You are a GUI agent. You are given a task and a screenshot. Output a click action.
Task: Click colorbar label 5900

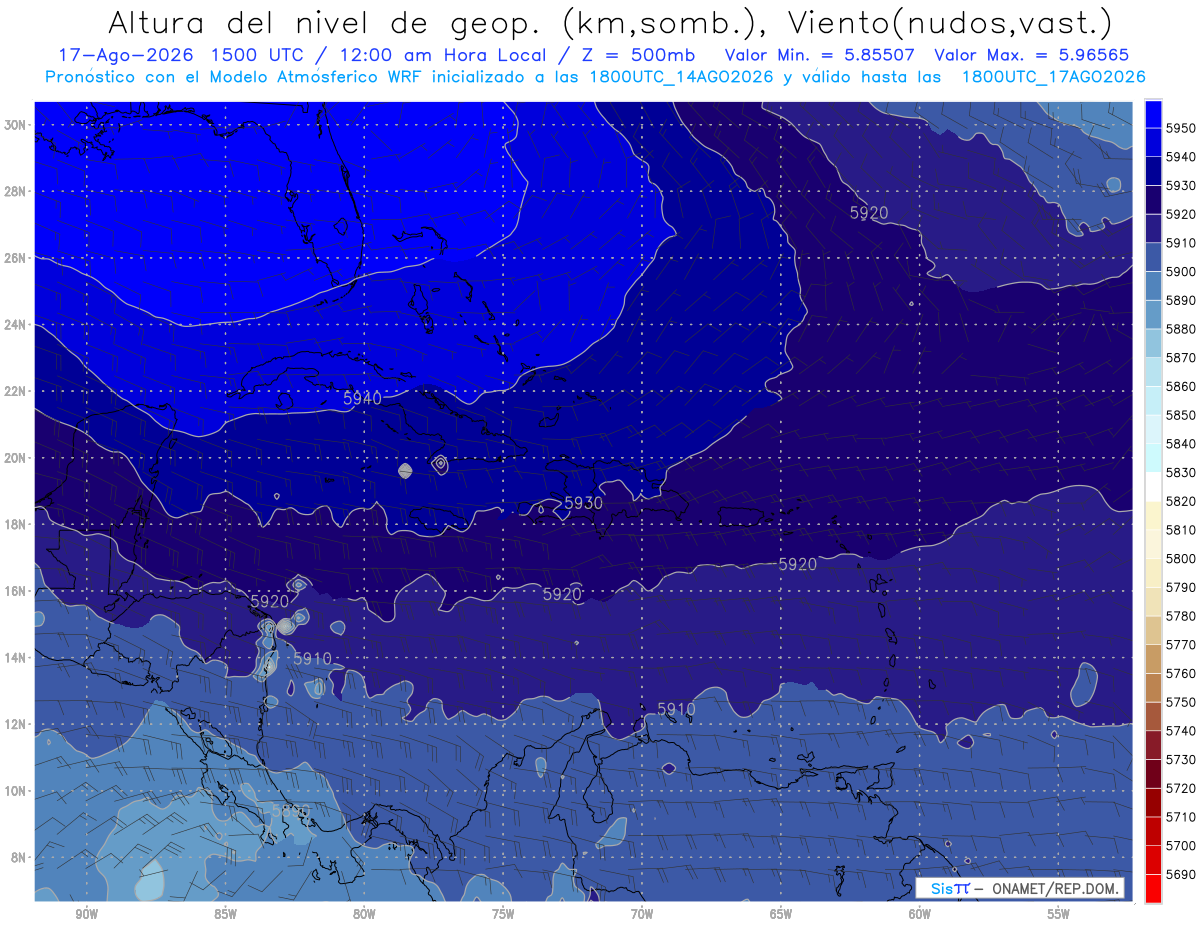click(x=1181, y=272)
